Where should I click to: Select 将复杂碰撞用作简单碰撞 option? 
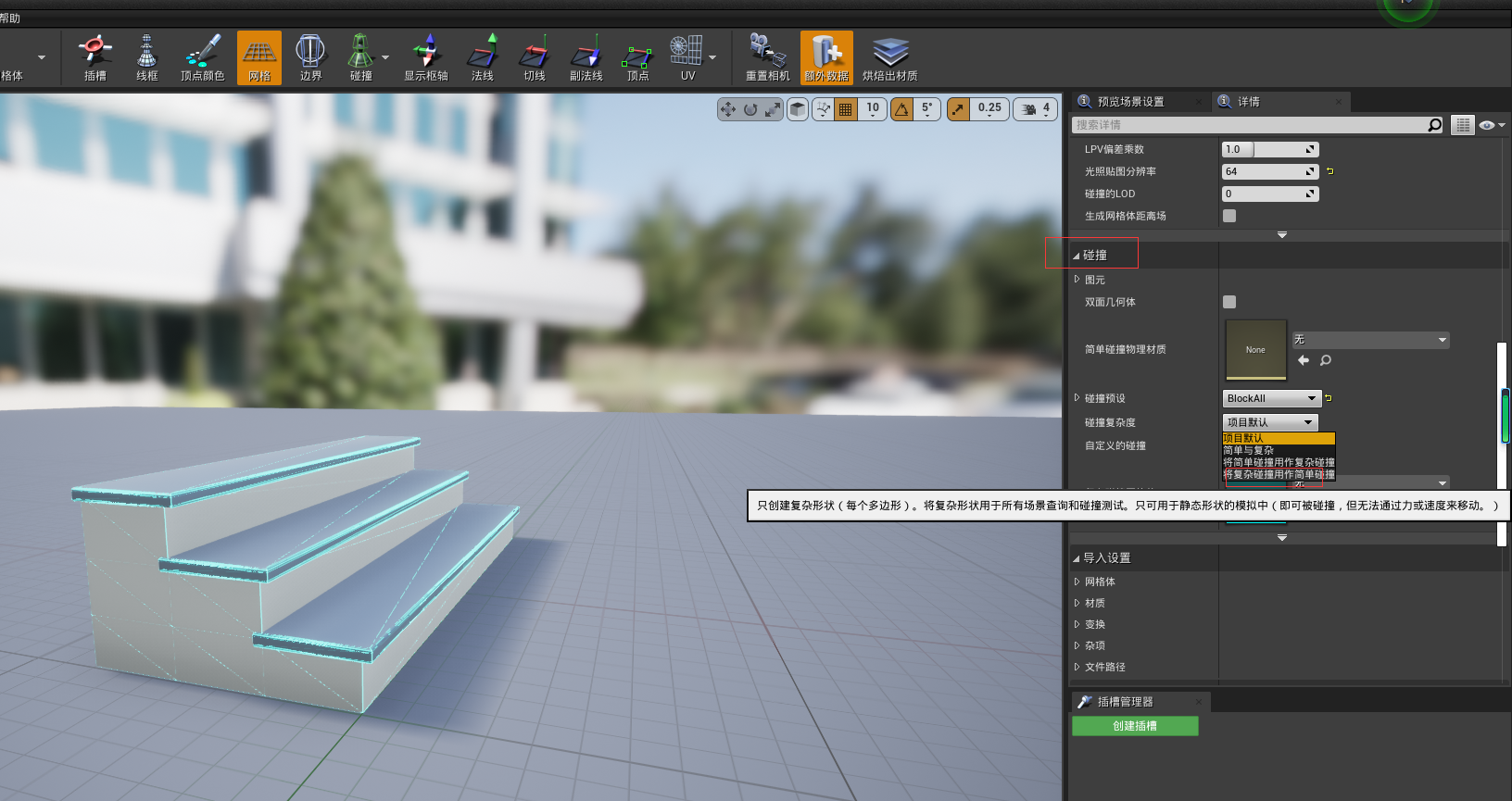click(x=1279, y=474)
